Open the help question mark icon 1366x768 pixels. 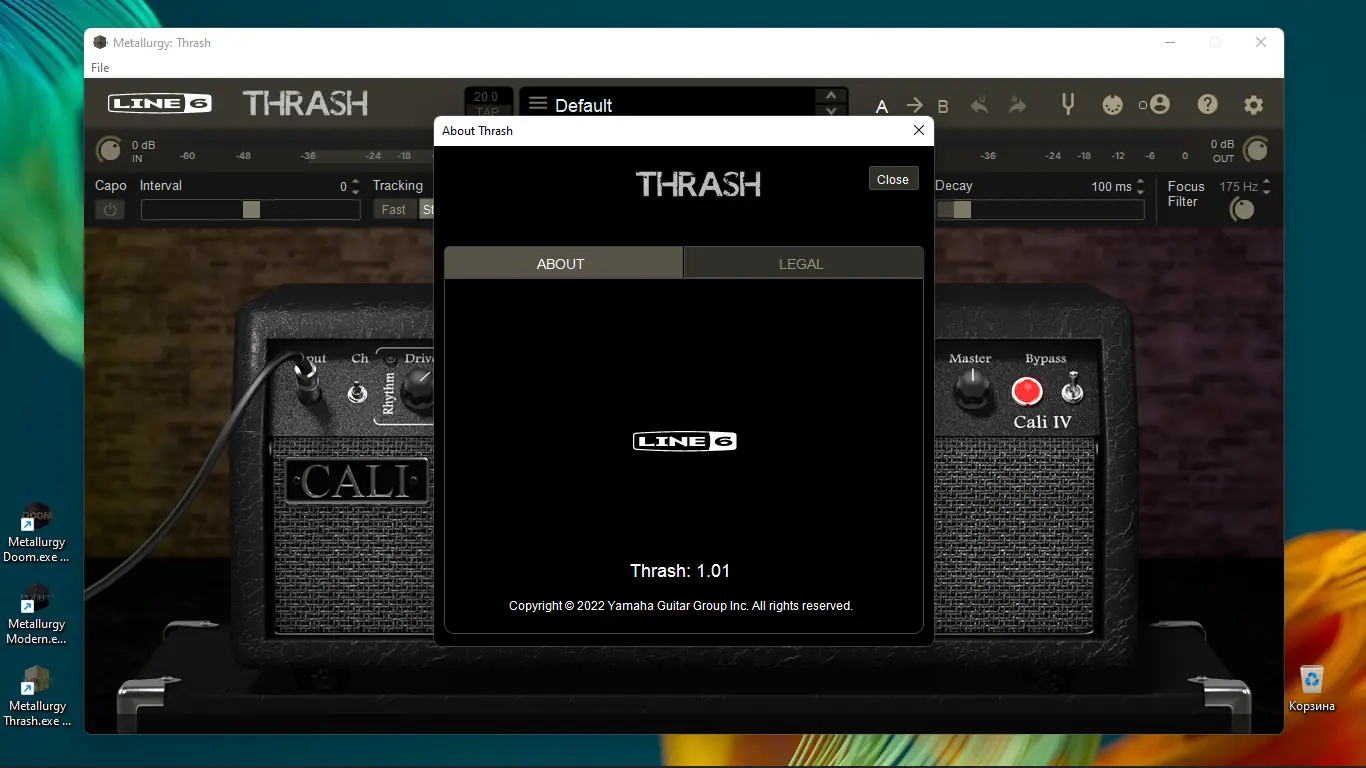1208,104
